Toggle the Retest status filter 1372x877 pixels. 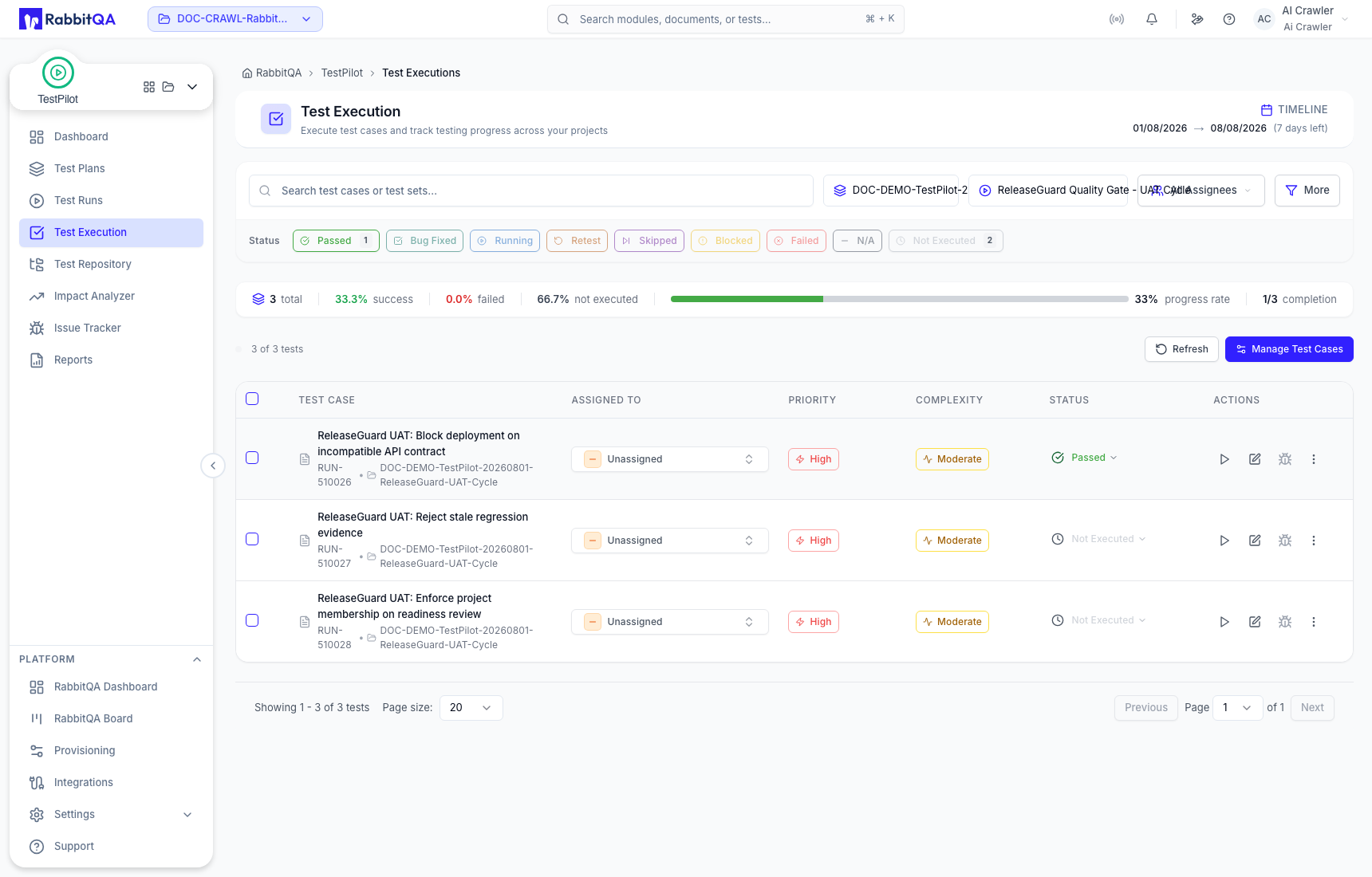(577, 241)
